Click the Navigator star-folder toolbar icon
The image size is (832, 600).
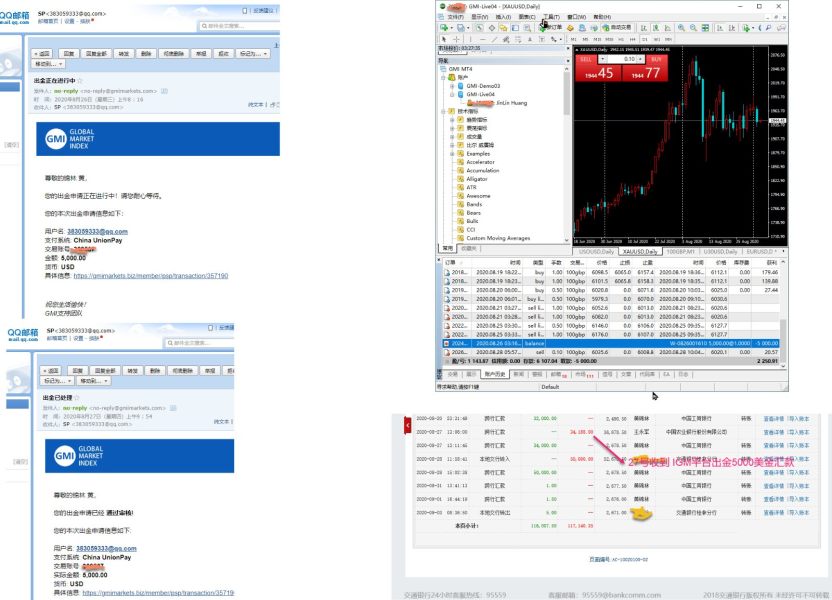(x=503, y=28)
